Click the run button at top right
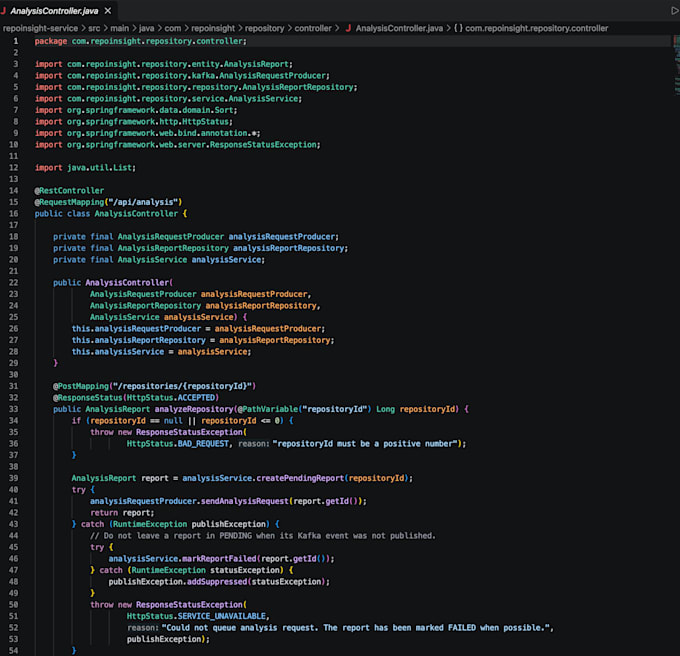This screenshot has width=680, height=656. 675,11
